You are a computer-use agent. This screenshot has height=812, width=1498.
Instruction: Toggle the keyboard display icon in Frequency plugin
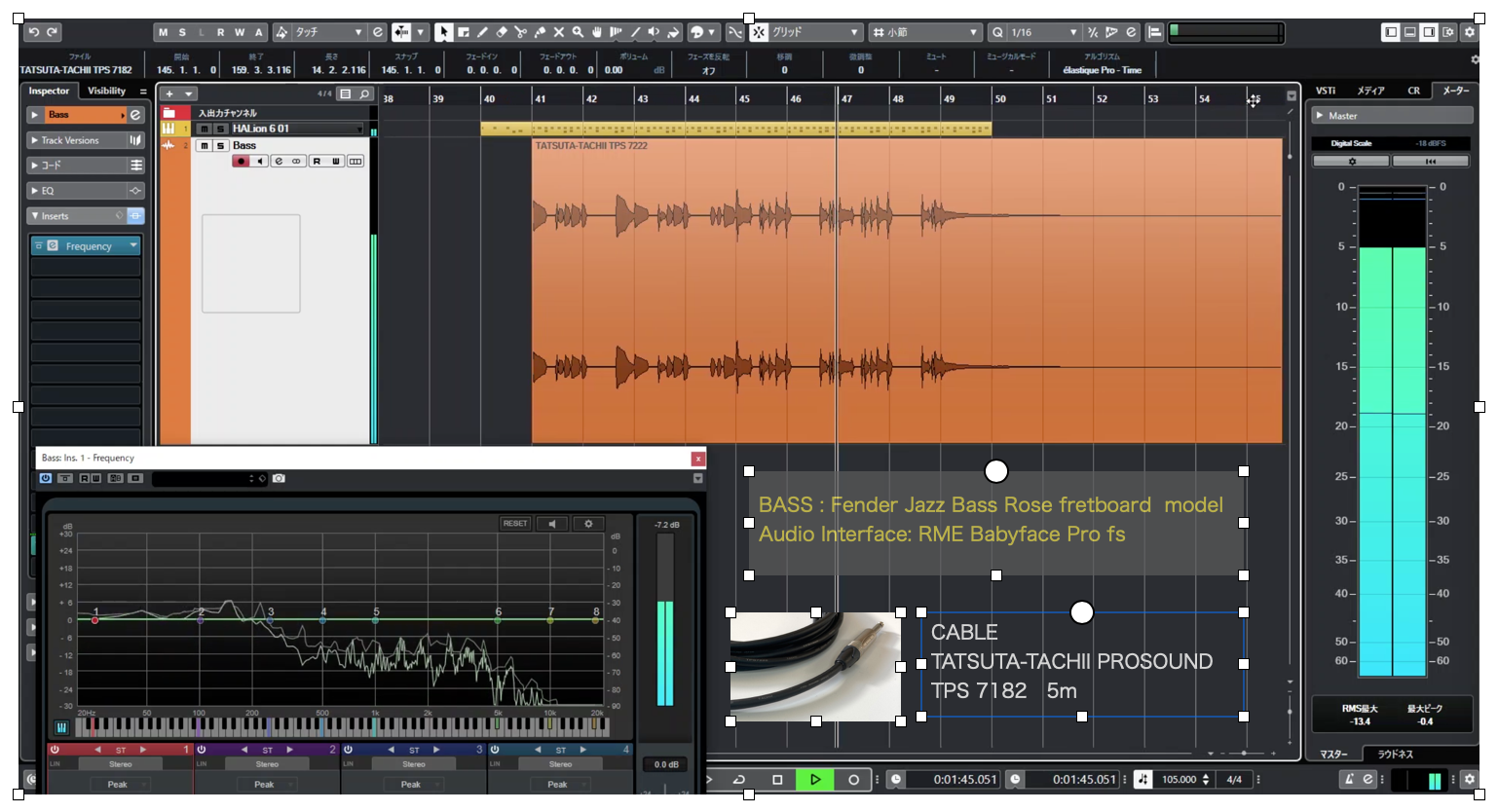pyautogui.click(x=61, y=727)
